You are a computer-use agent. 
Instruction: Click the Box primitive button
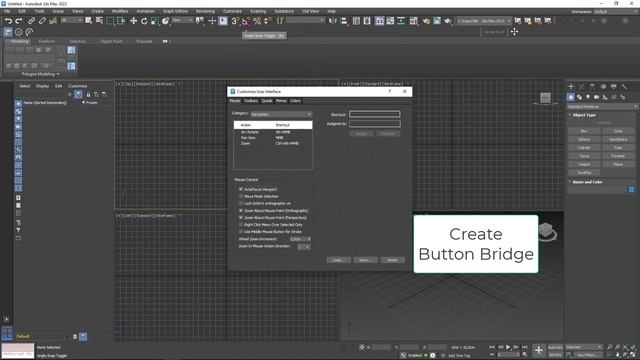(x=584, y=131)
